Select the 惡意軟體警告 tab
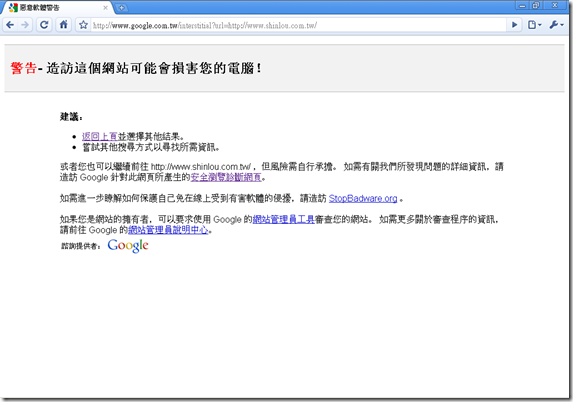This screenshot has width=573, height=402. pyautogui.click(x=58, y=8)
